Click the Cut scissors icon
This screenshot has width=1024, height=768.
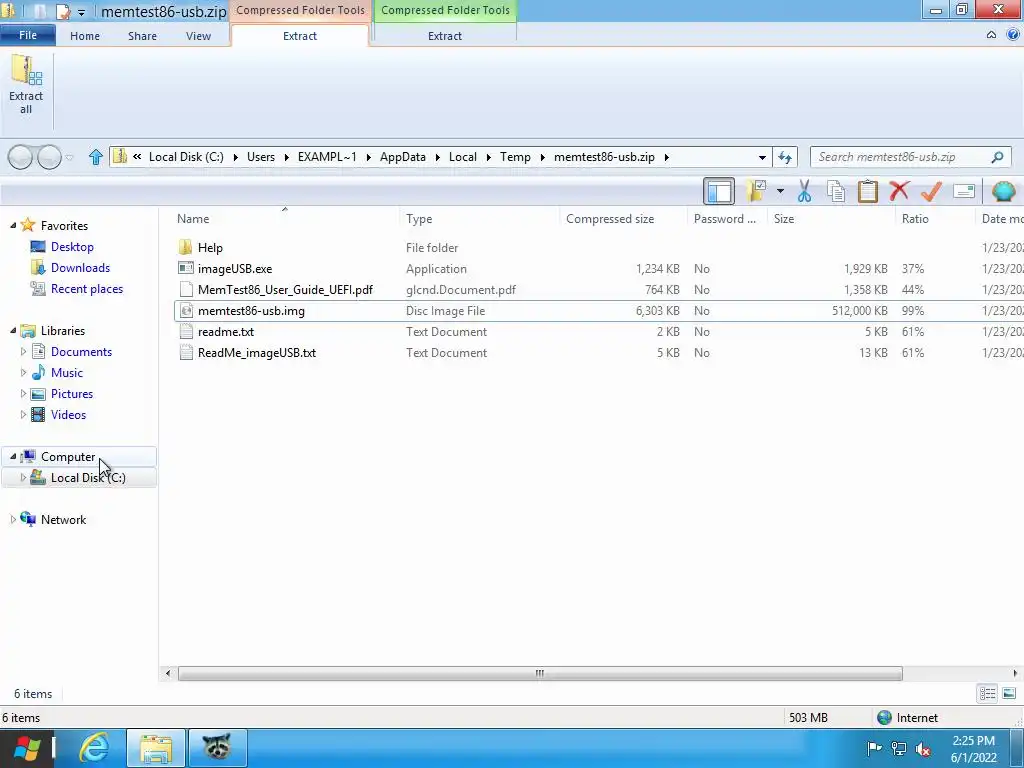805,191
